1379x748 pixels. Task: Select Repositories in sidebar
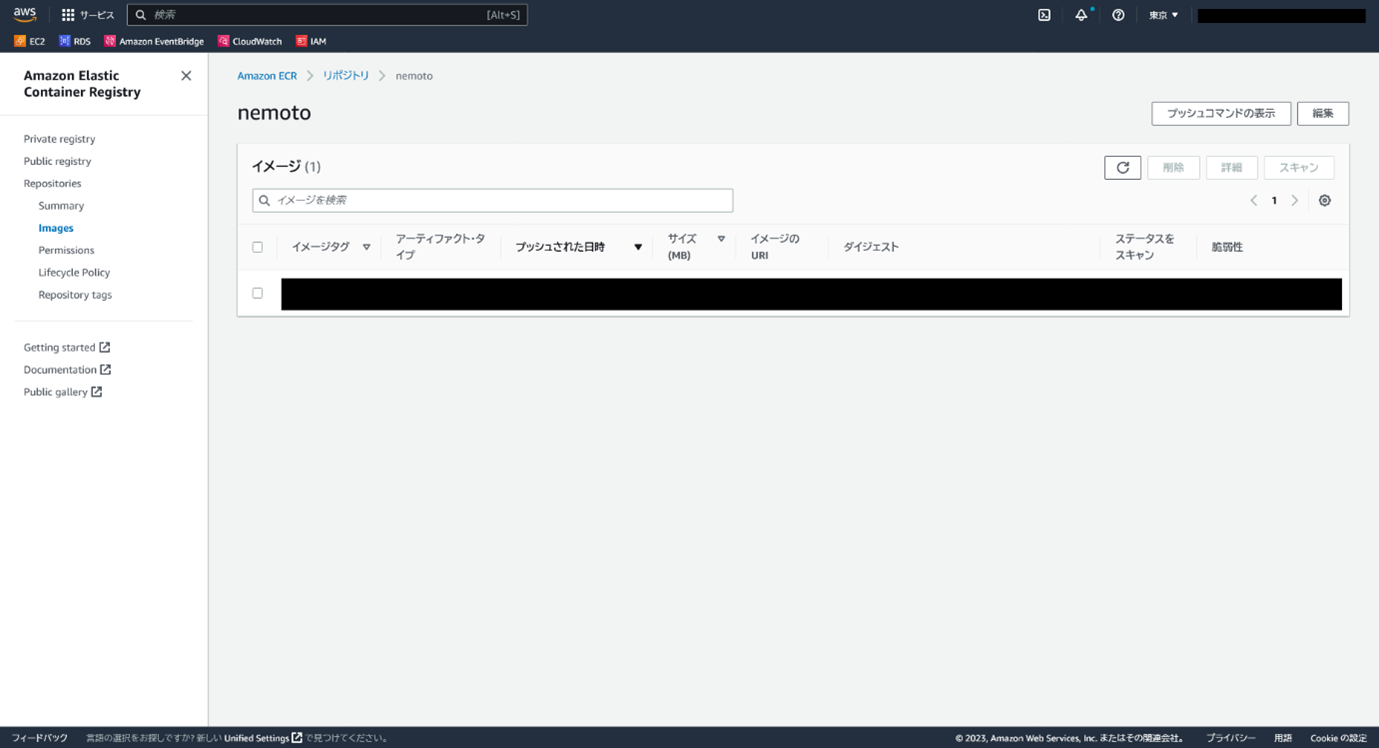pyautogui.click(x=53, y=183)
